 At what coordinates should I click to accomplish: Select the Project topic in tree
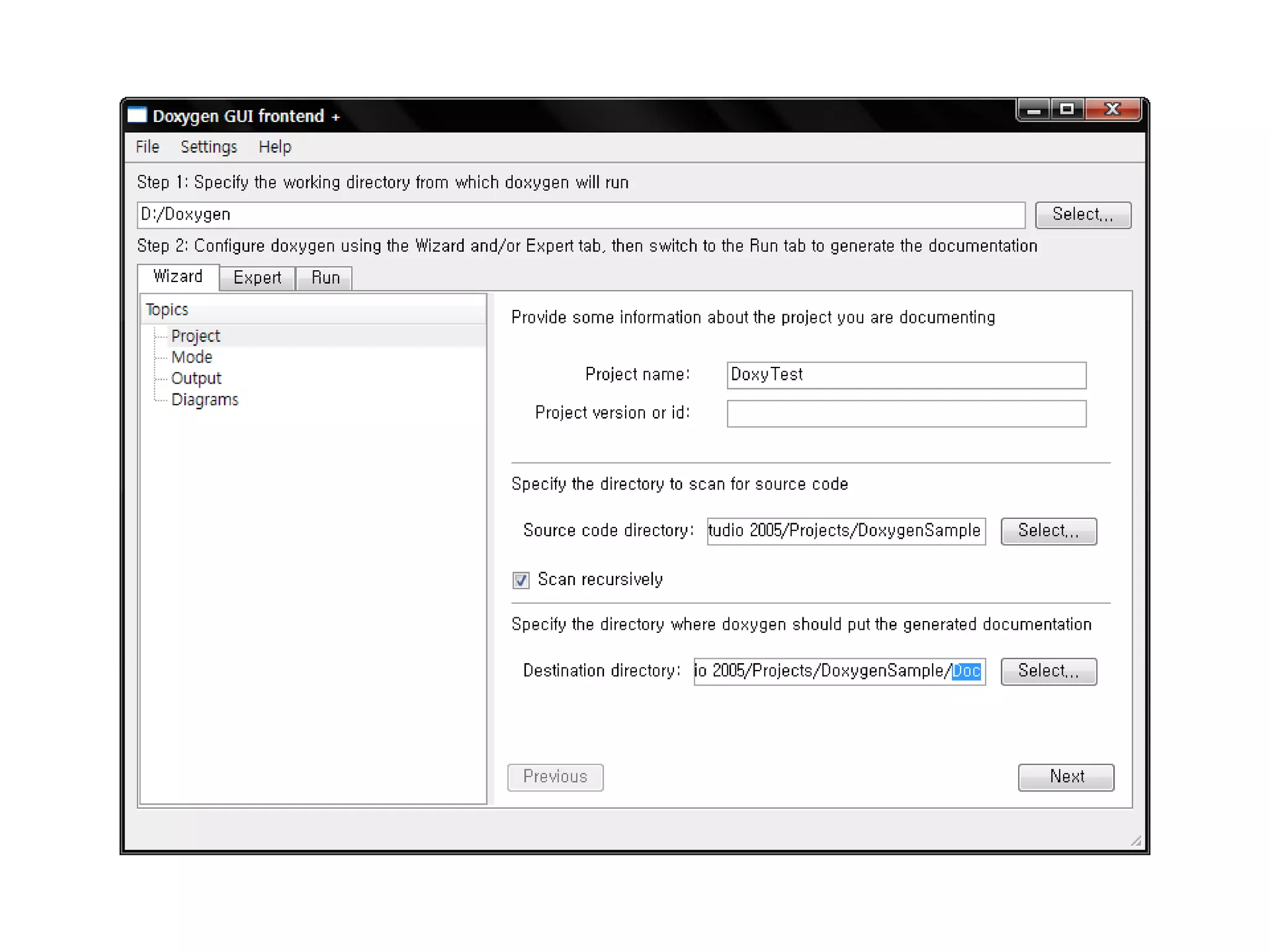[195, 336]
